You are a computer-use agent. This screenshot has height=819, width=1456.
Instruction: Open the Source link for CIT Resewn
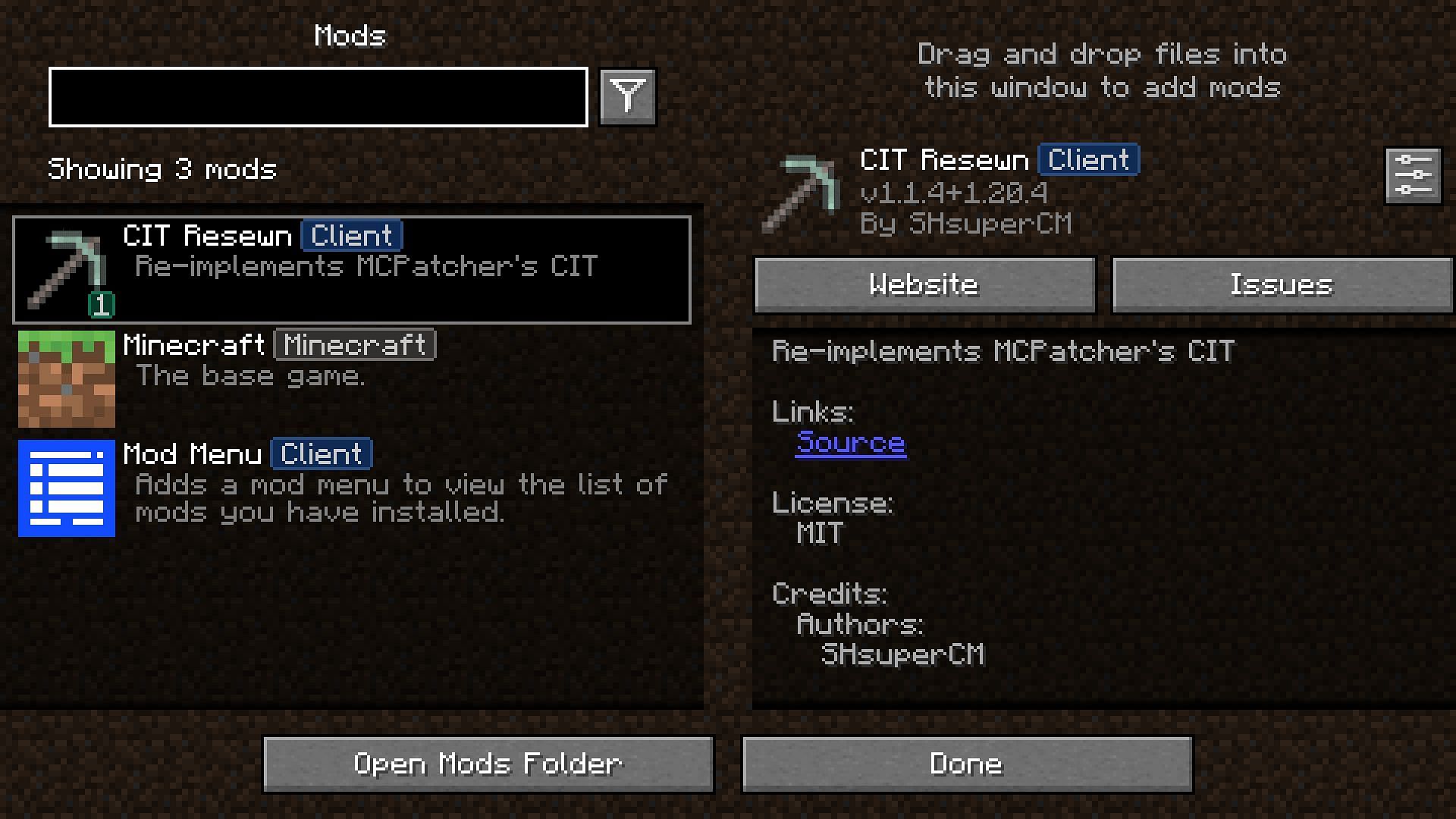852,442
